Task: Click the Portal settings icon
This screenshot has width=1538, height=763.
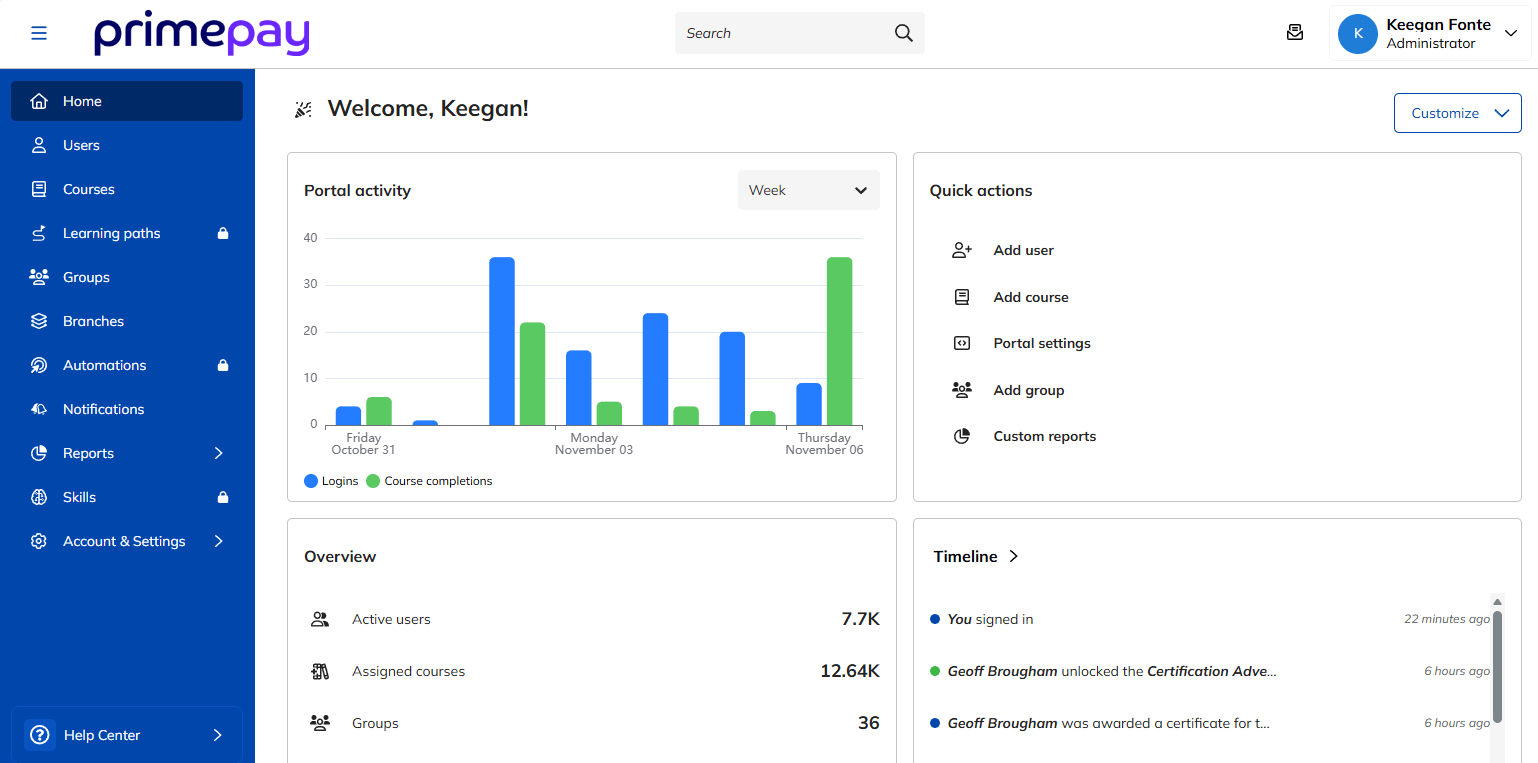Action: coord(961,344)
